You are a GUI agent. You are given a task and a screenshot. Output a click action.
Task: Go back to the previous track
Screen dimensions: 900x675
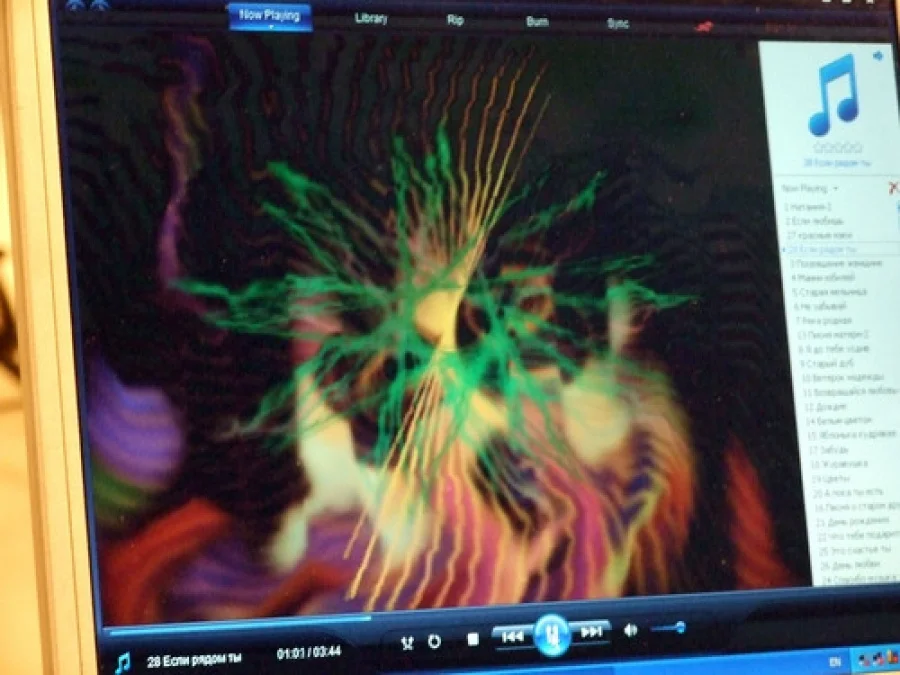click(512, 636)
